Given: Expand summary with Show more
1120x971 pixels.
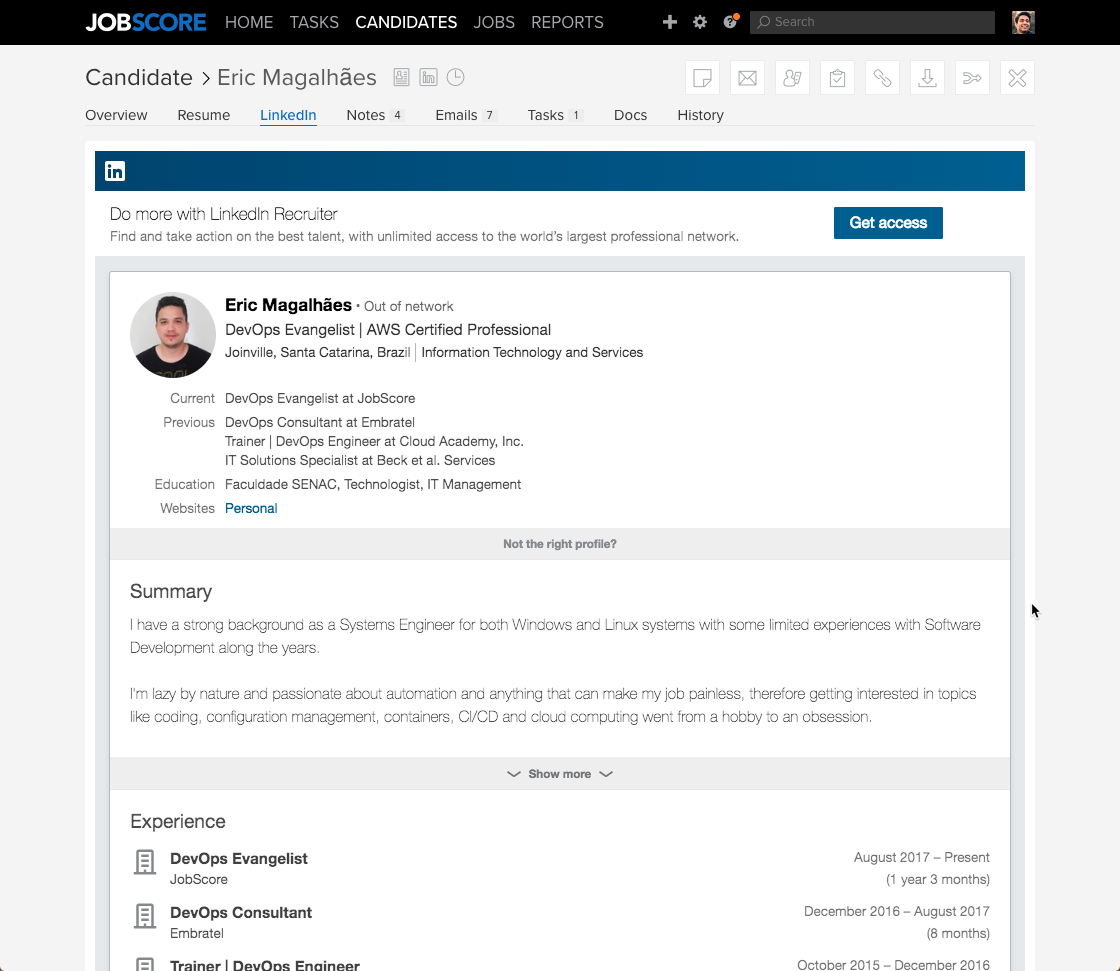Looking at the screenshot, I should [559, 774].
